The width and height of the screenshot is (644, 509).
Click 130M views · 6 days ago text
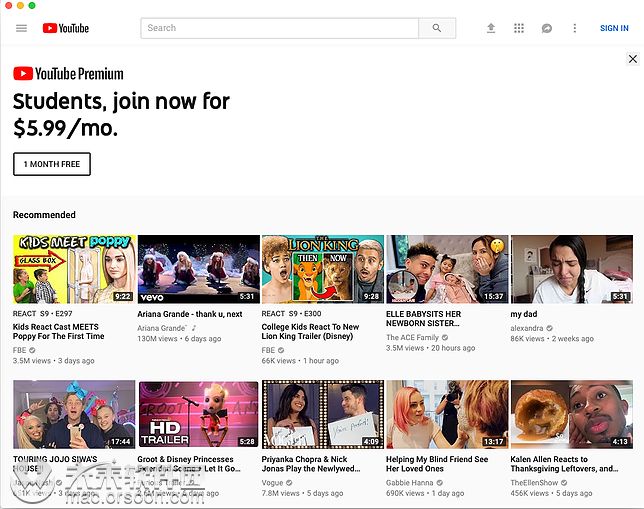[179, 339]
